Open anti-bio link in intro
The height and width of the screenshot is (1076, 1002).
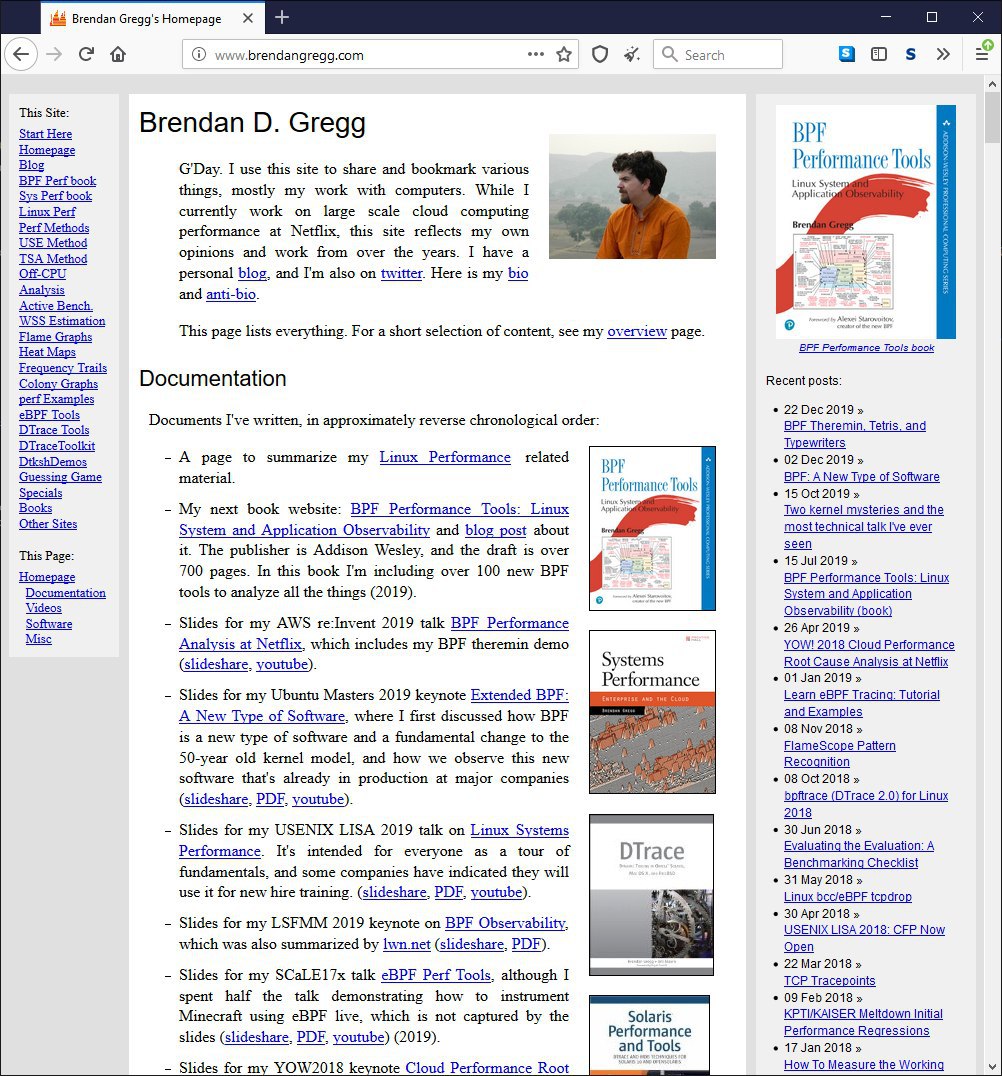tap(231, 294)
